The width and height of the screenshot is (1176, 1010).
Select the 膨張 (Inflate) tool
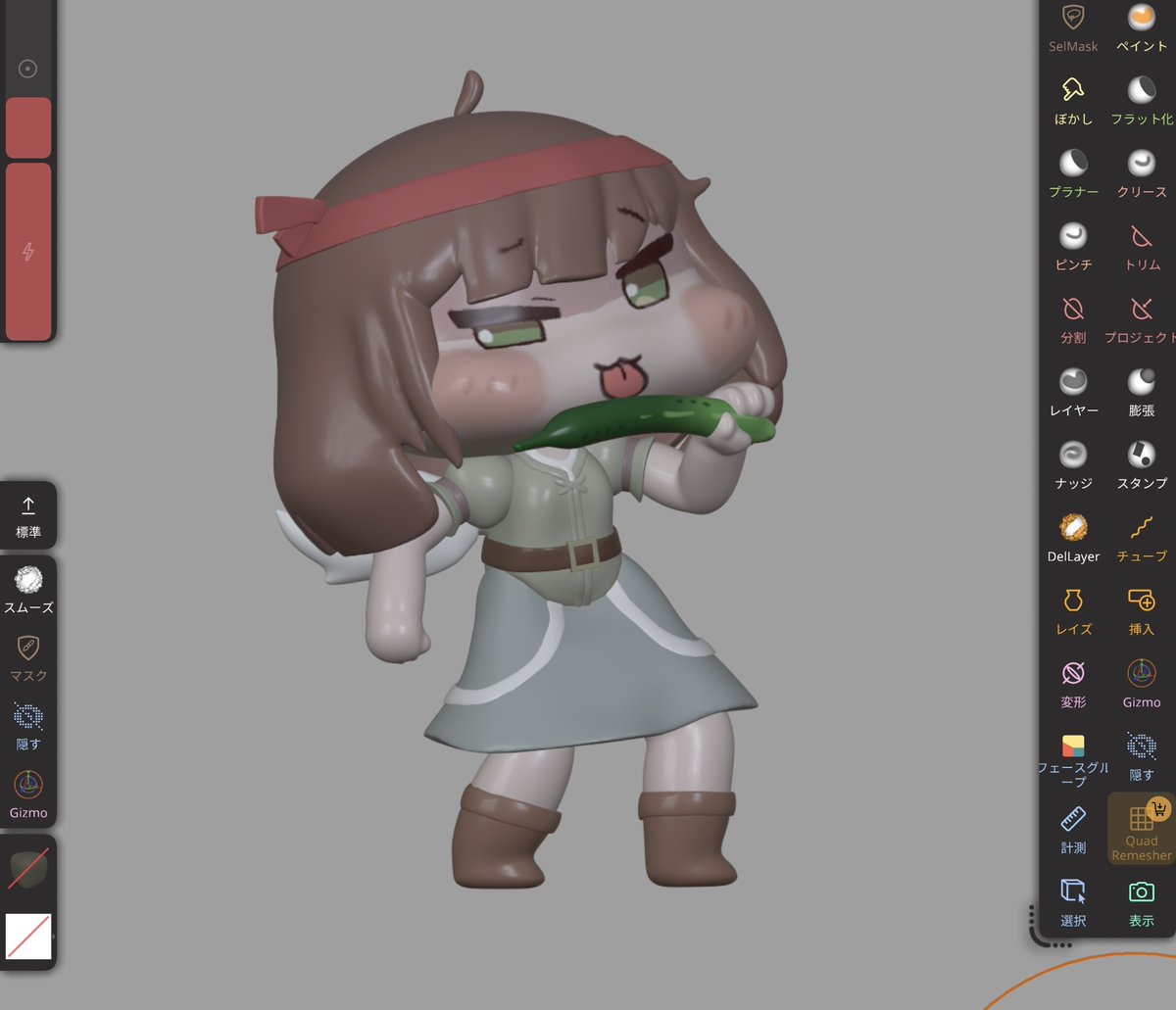coord(1142,391)
